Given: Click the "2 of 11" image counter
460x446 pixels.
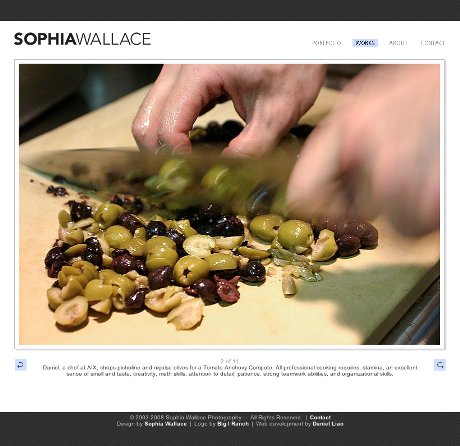Looking at the screenshot, I should [229, 361].
